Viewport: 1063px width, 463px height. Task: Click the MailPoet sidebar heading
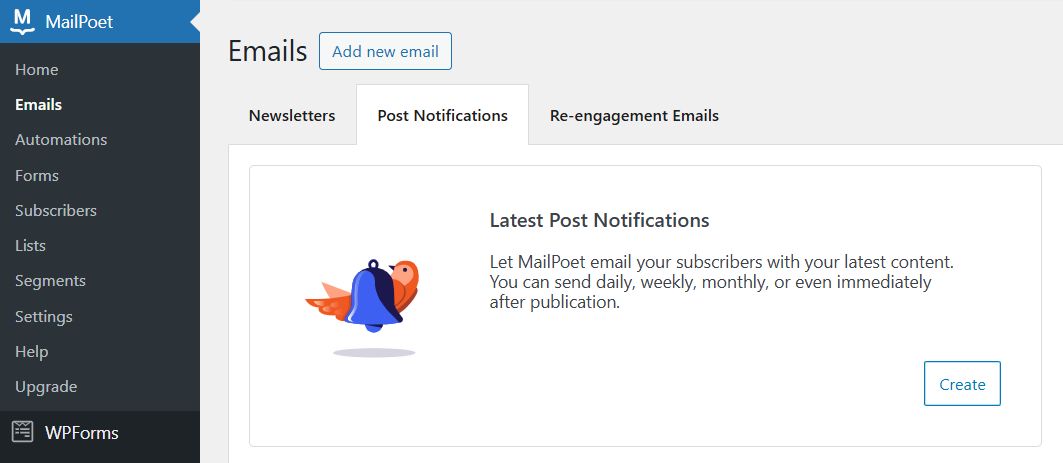point(79,22)
